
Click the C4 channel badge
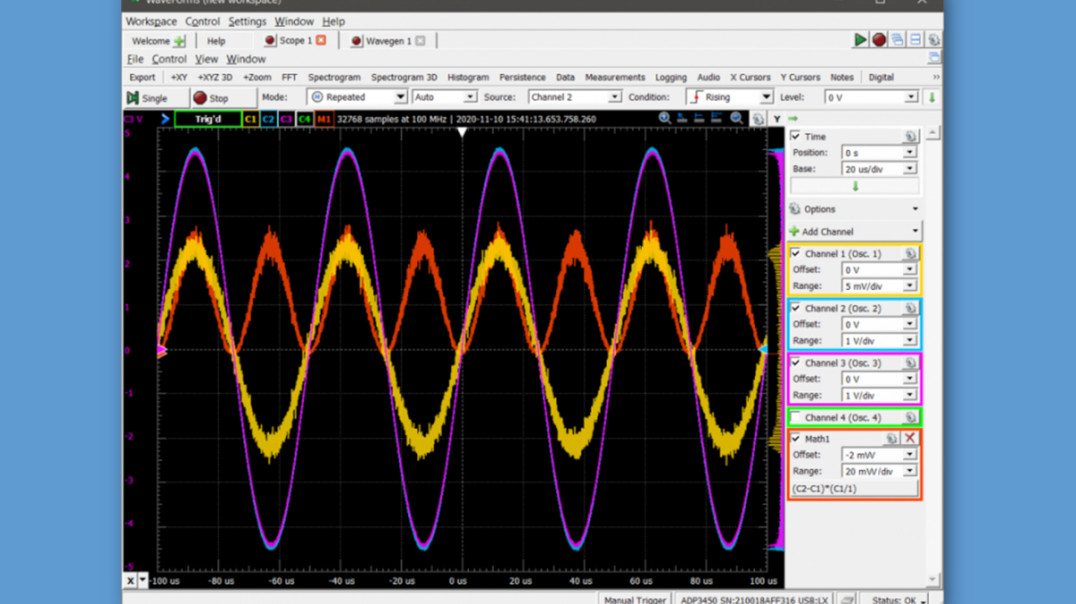304,119
